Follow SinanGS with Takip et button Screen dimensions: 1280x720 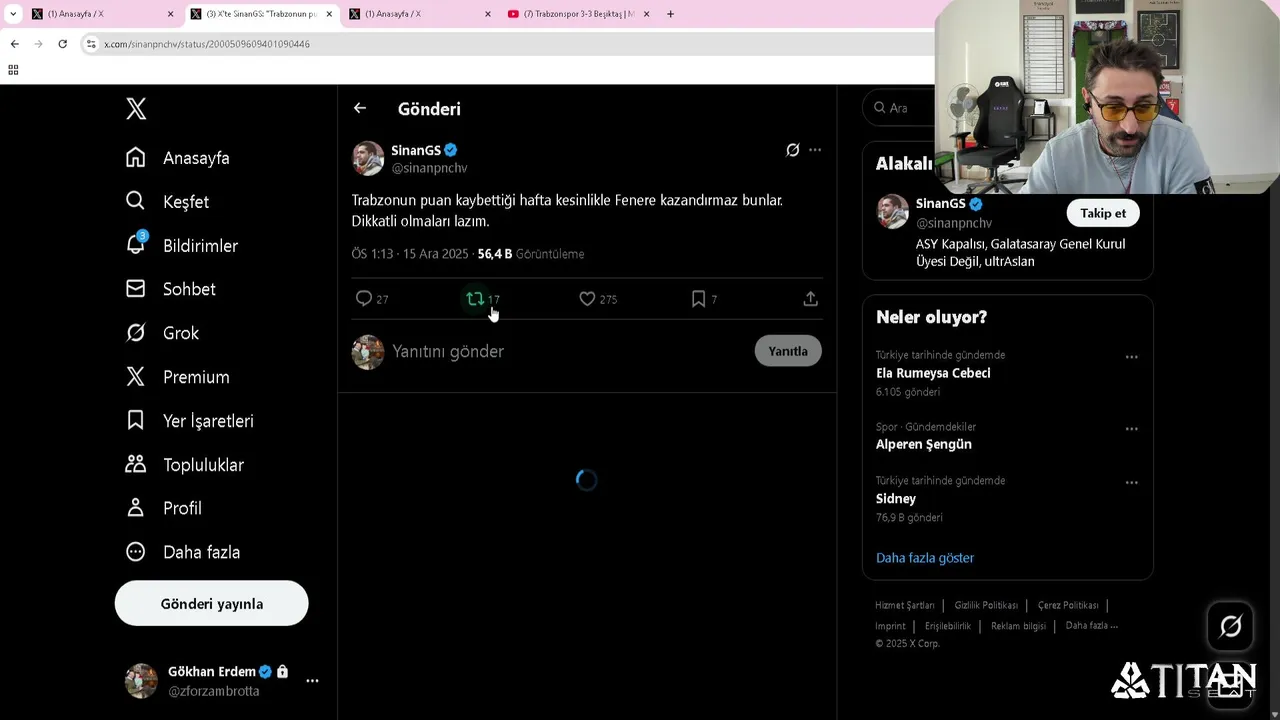pos(1103,213)
